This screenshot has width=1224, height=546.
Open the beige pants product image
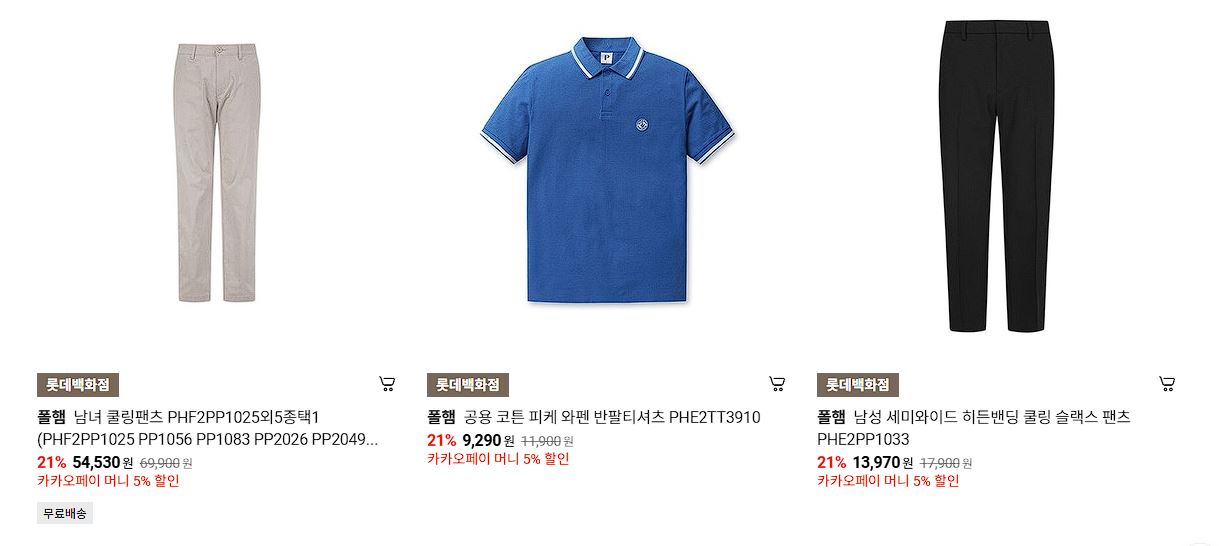[x=215, y=173]
